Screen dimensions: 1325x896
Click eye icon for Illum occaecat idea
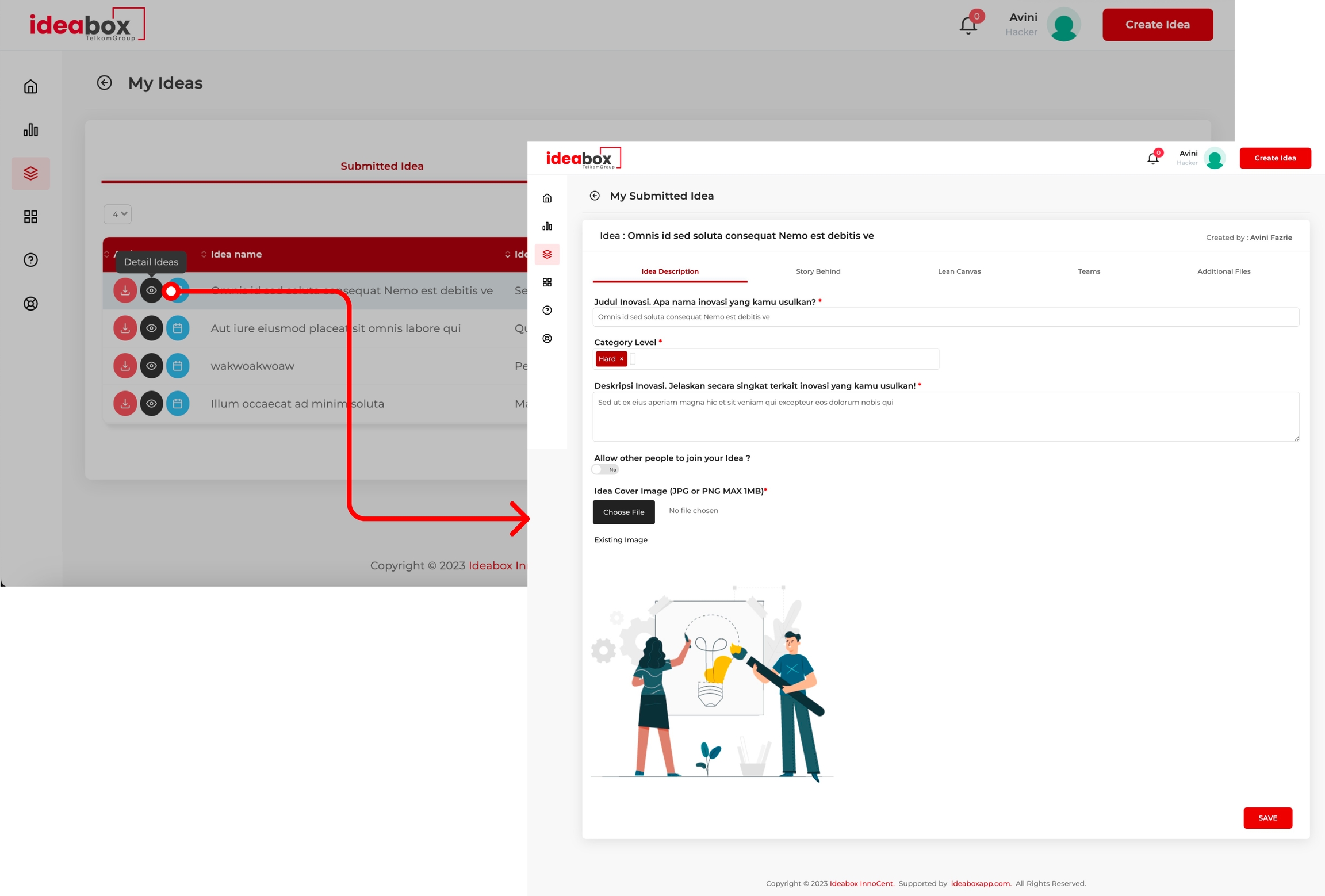click(151, 404)
